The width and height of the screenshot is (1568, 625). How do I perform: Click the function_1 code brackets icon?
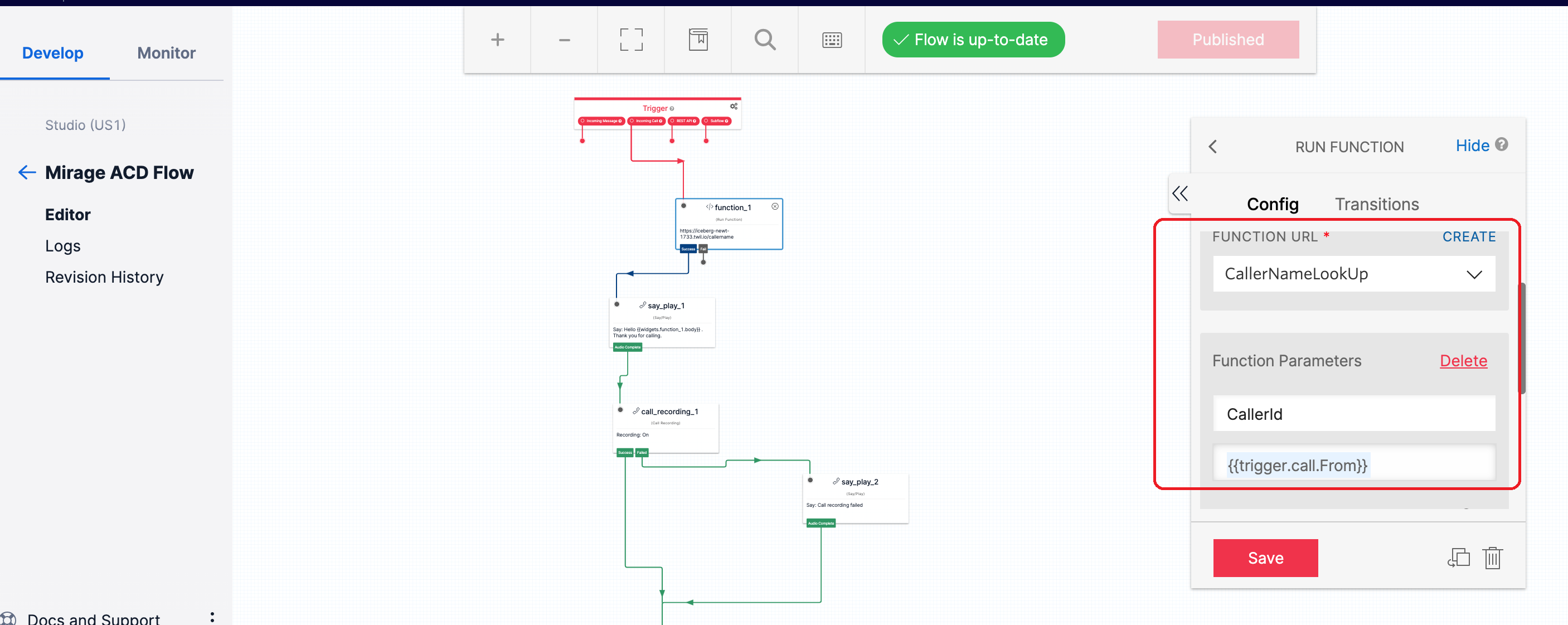click(x=709, y=207)
